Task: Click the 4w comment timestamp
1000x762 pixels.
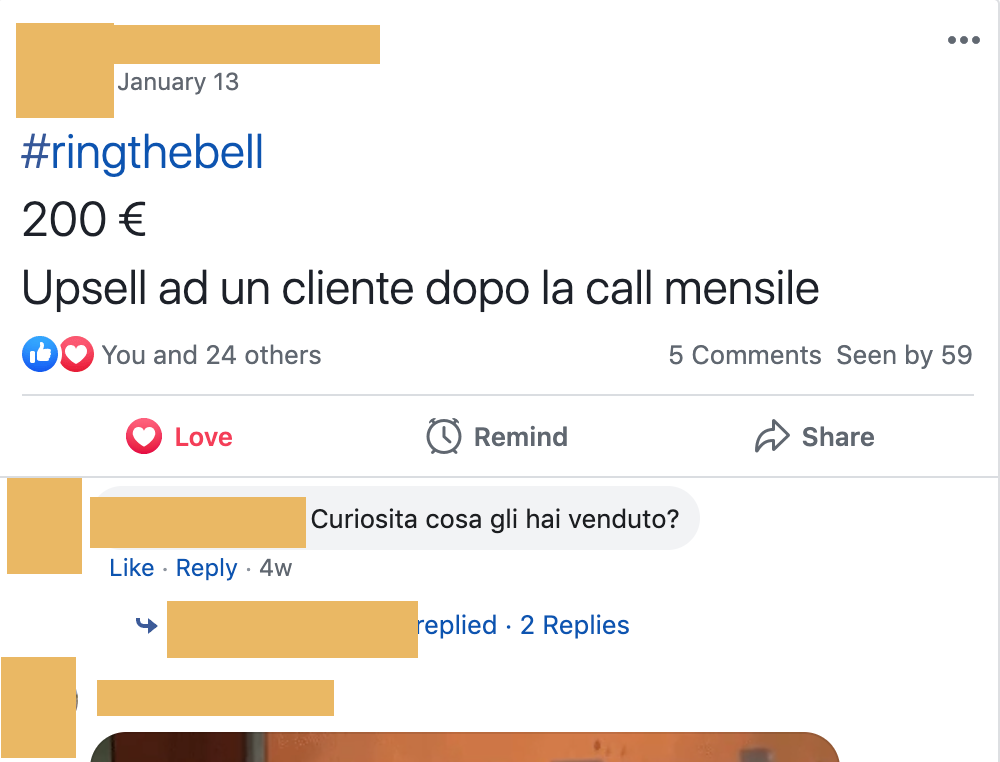Action: click(x=276, y=568)
